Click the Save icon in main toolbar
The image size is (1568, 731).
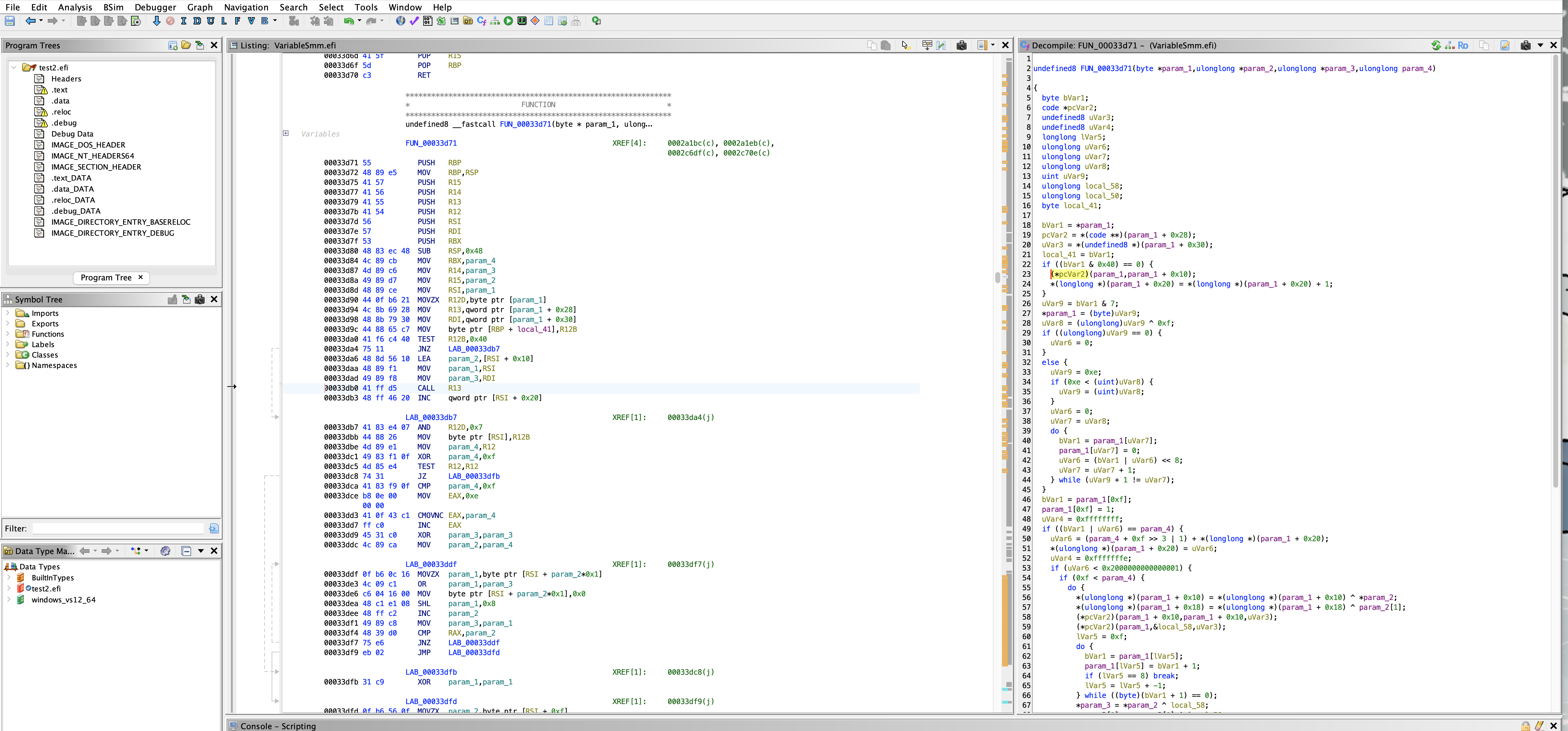point(10,21)
